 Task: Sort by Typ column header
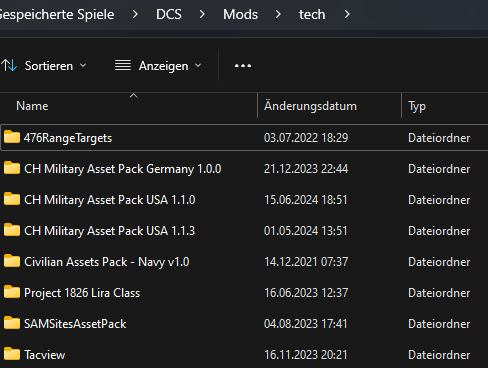tap(417, 106)
